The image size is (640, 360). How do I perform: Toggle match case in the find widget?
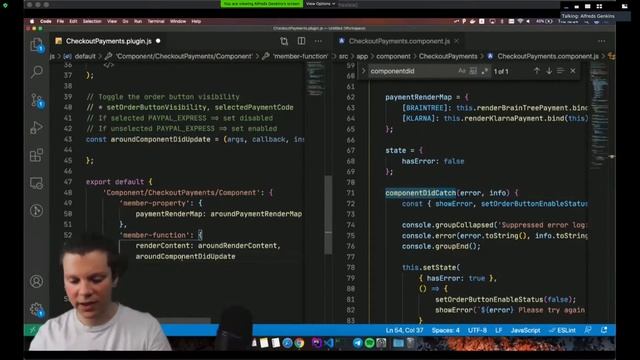pyautogui.click(x=462, y=71)
